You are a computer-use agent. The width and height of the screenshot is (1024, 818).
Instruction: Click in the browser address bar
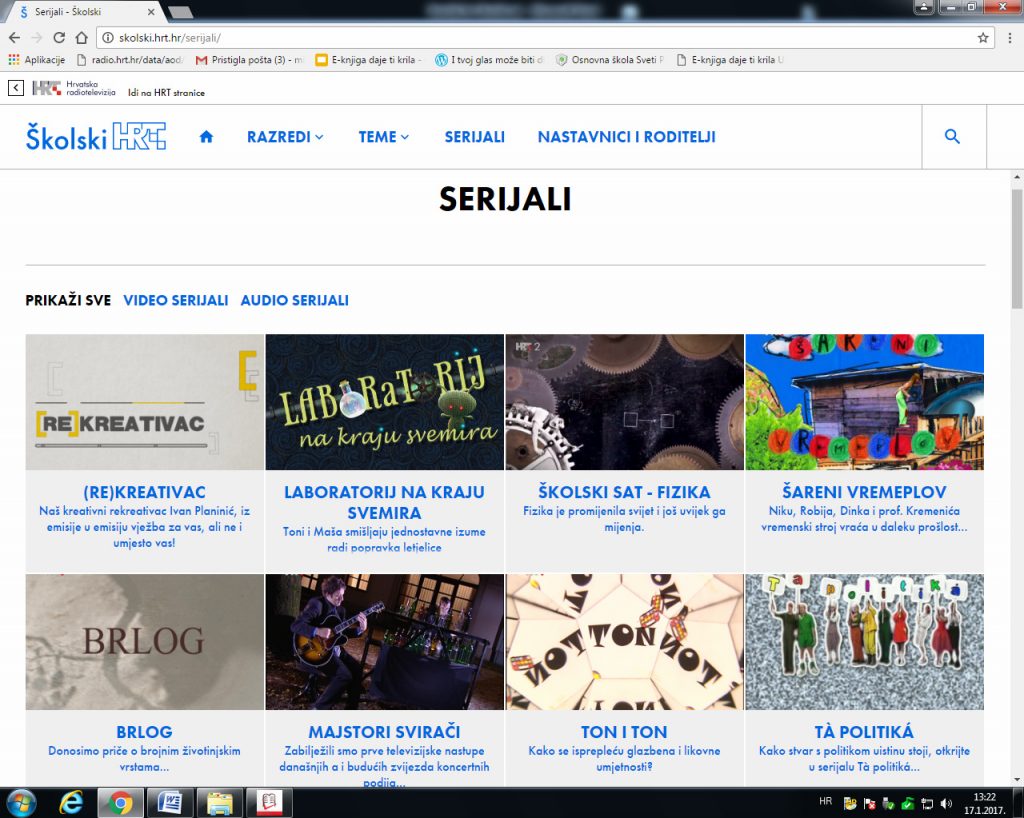tap(540, 38)
